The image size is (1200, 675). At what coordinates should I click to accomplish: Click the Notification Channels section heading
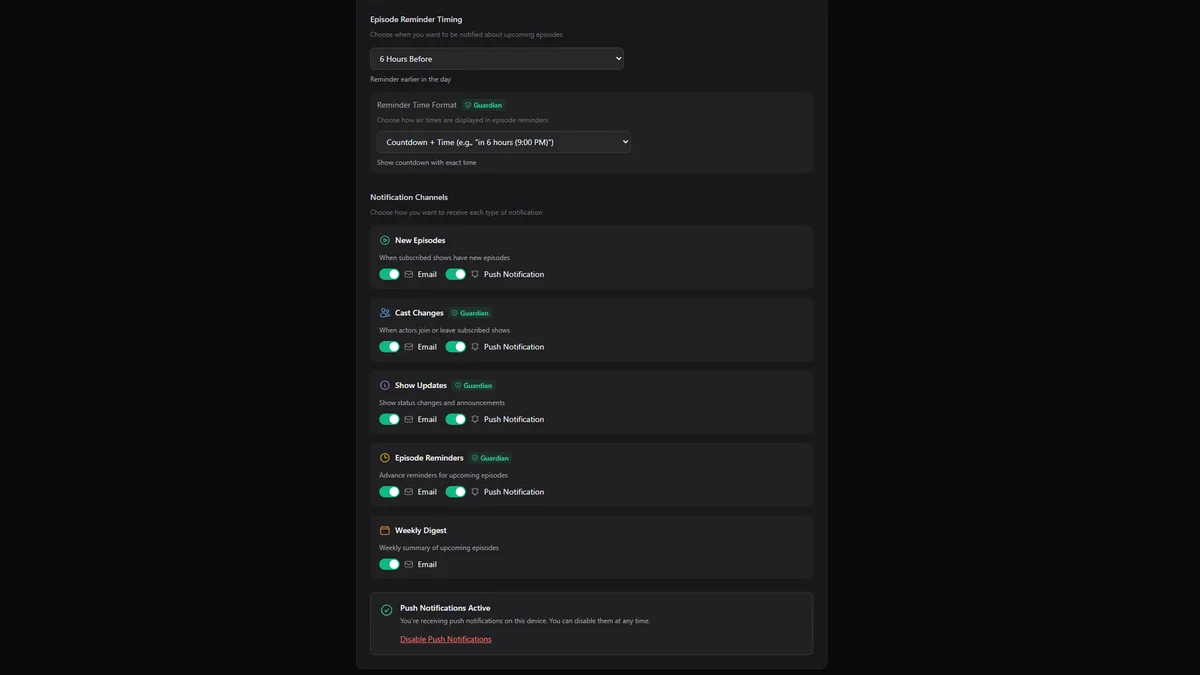click(408, 197)
